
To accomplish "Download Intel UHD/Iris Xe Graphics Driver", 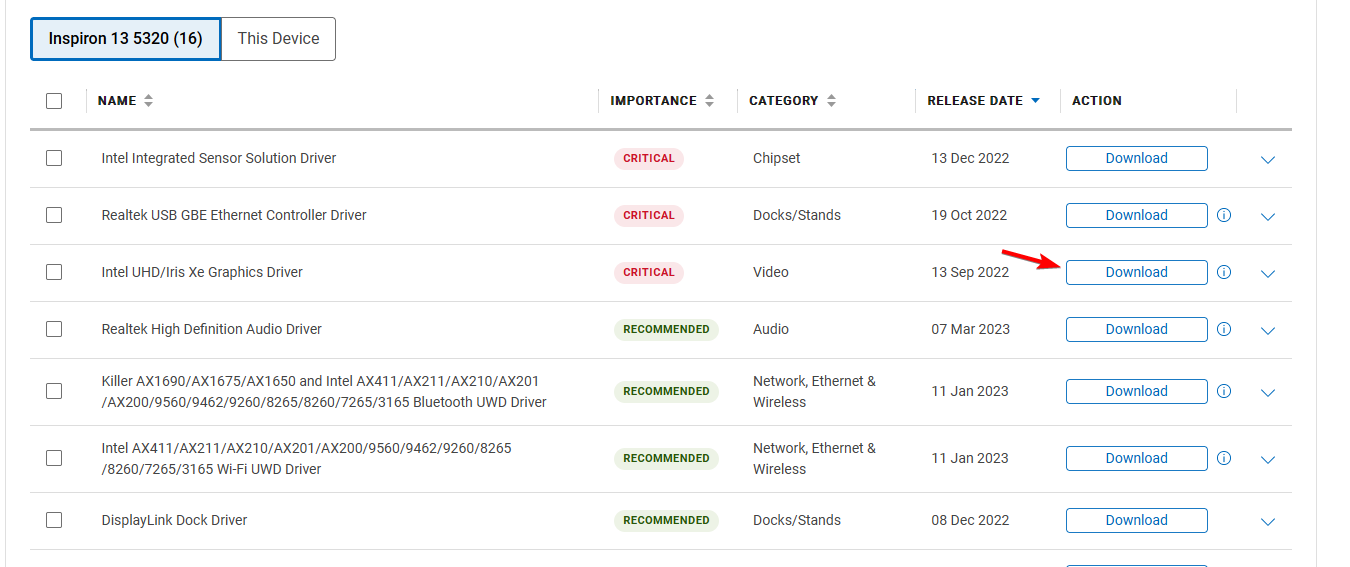I will tap(1136, 272).
